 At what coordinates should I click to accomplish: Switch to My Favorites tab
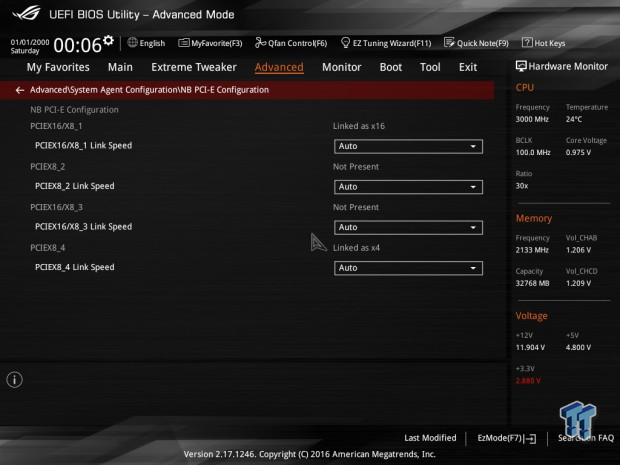click(x=58, y=67)
